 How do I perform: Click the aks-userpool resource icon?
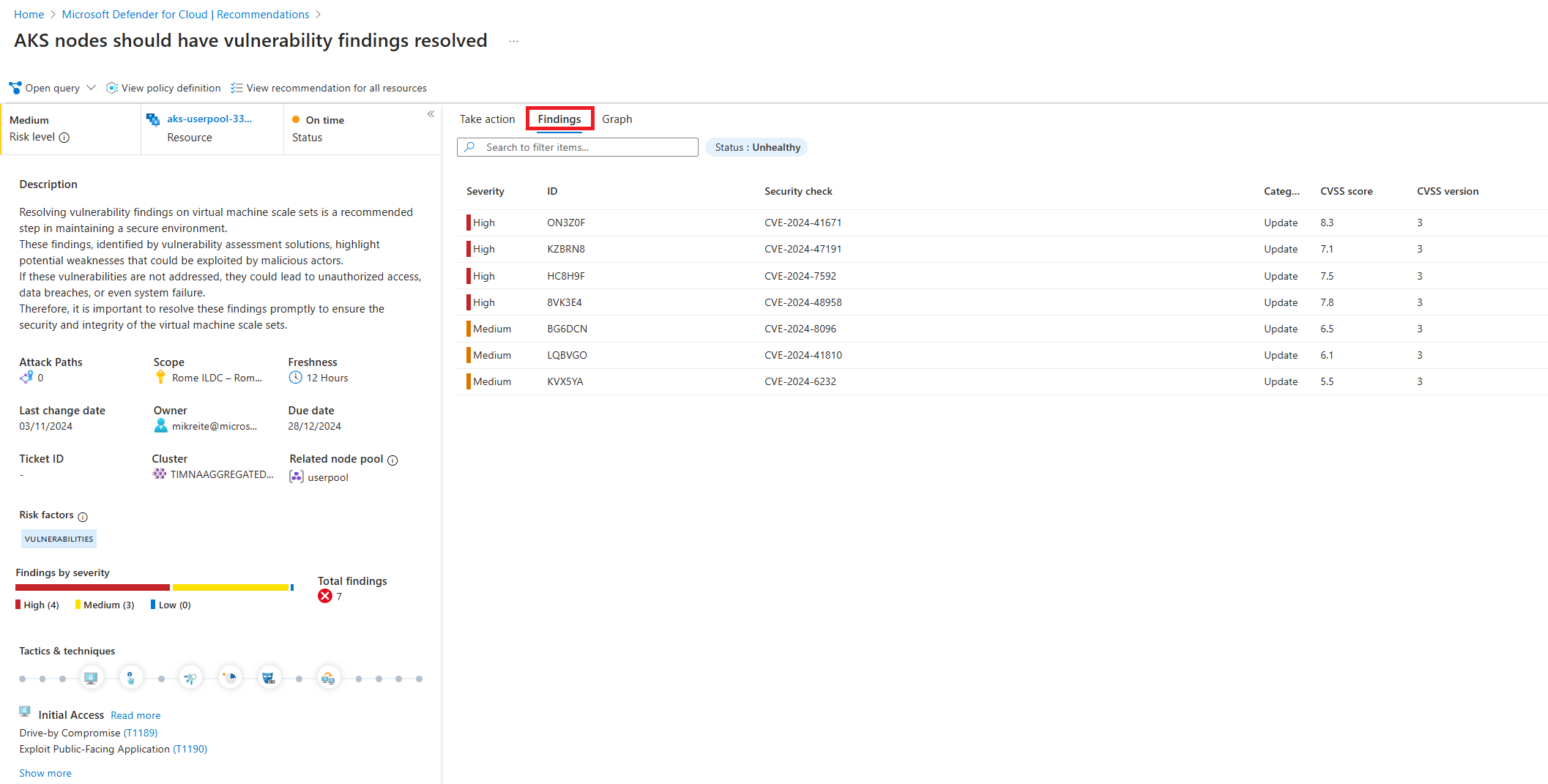[x=153, y=119]
